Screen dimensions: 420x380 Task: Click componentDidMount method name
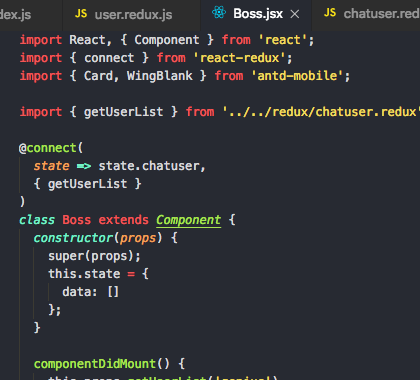tap(95, 364)
